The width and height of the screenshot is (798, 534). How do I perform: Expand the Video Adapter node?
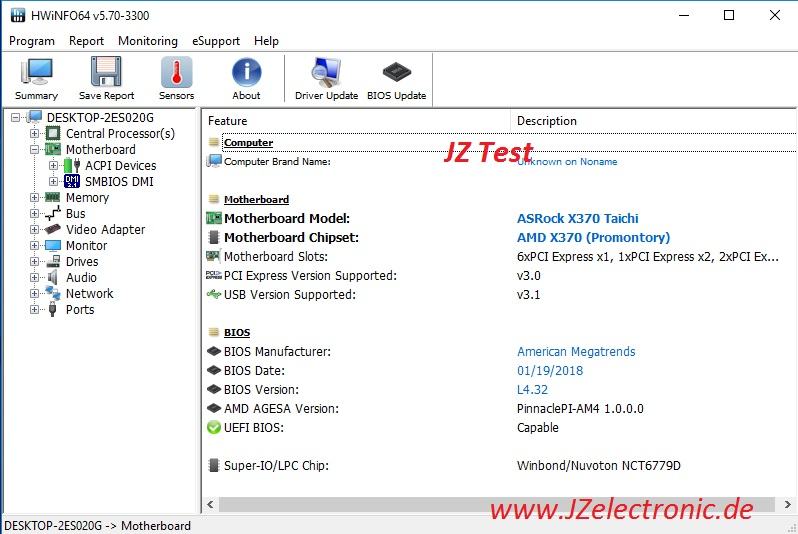(34, 230)
